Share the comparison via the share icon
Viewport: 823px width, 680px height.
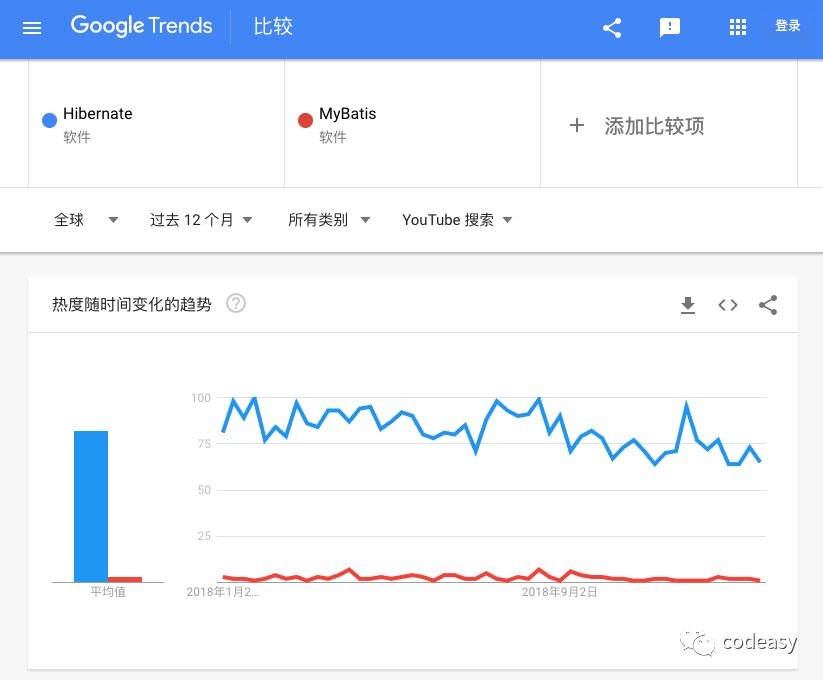[x=612, y=28]
